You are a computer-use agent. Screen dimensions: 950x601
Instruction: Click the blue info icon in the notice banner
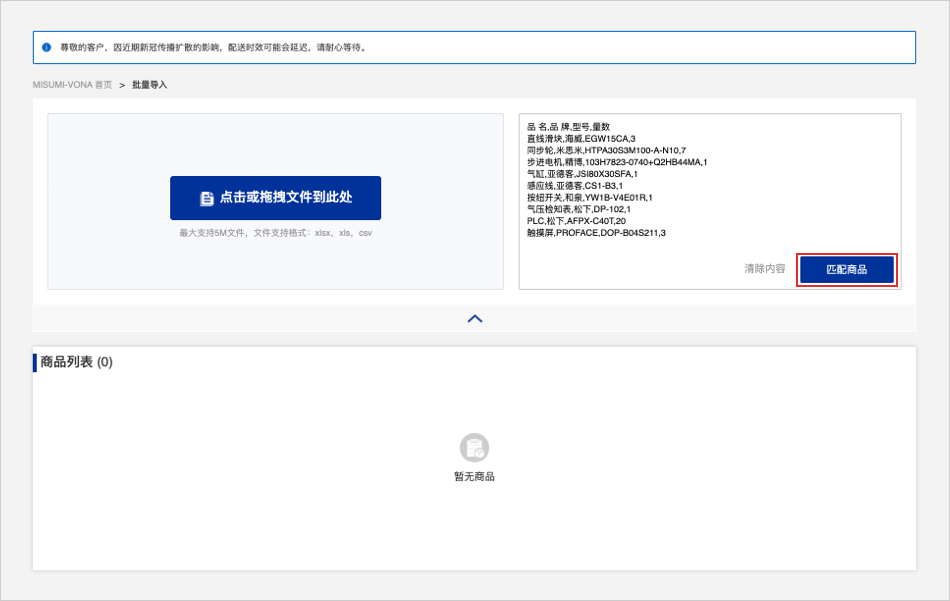pyautogui.click(x=46, y=47)
